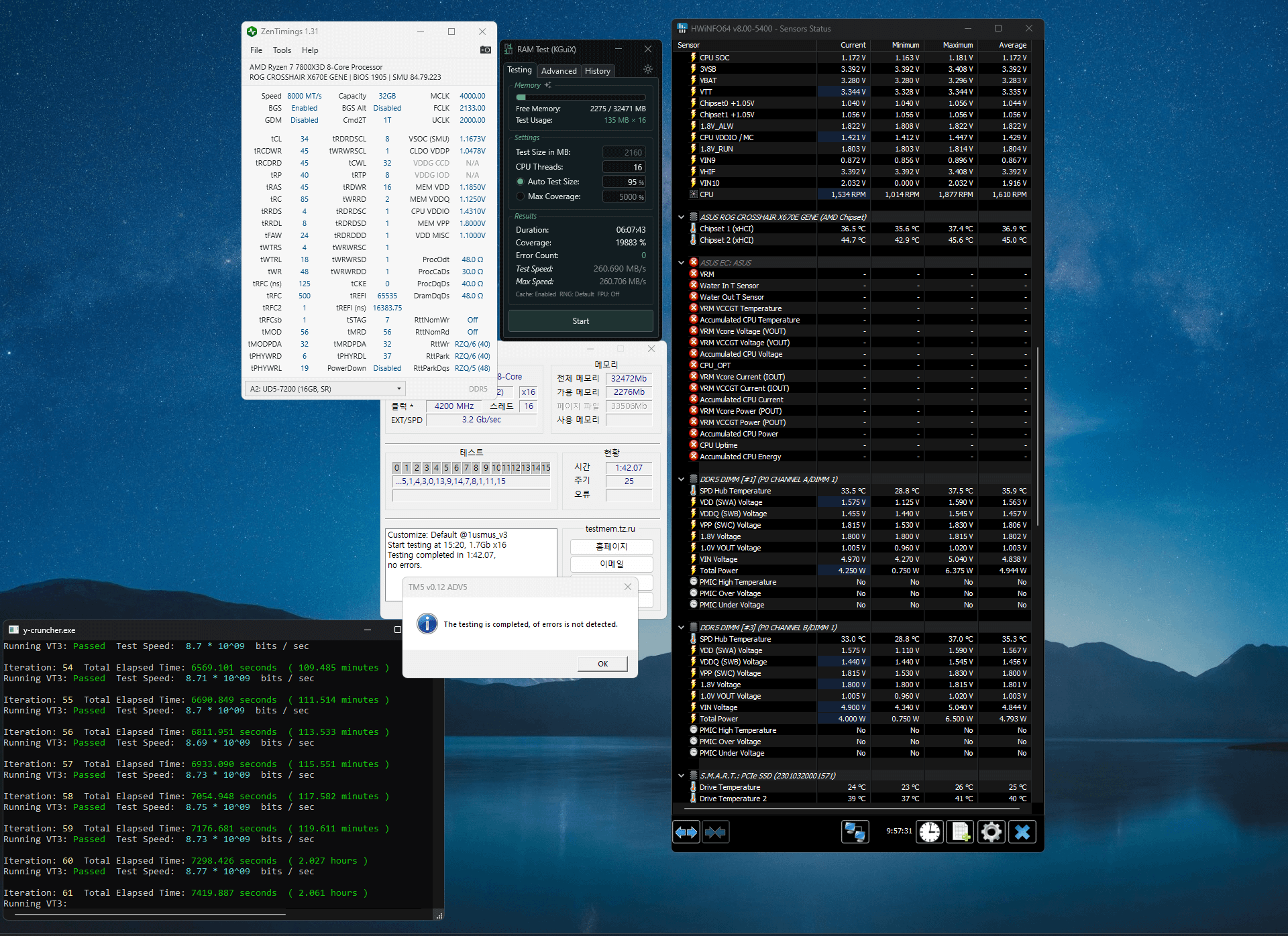The height and width of the screenshot is (936, 1288).
Task: Click the Maximum column header in HWiNFO
Action: point(951,45)
